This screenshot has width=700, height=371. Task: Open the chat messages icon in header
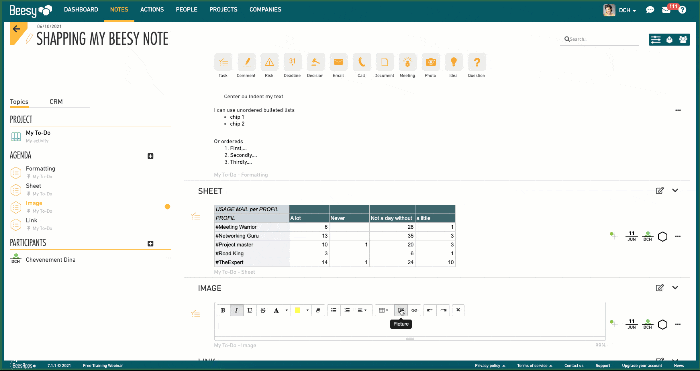coord(650,10)
